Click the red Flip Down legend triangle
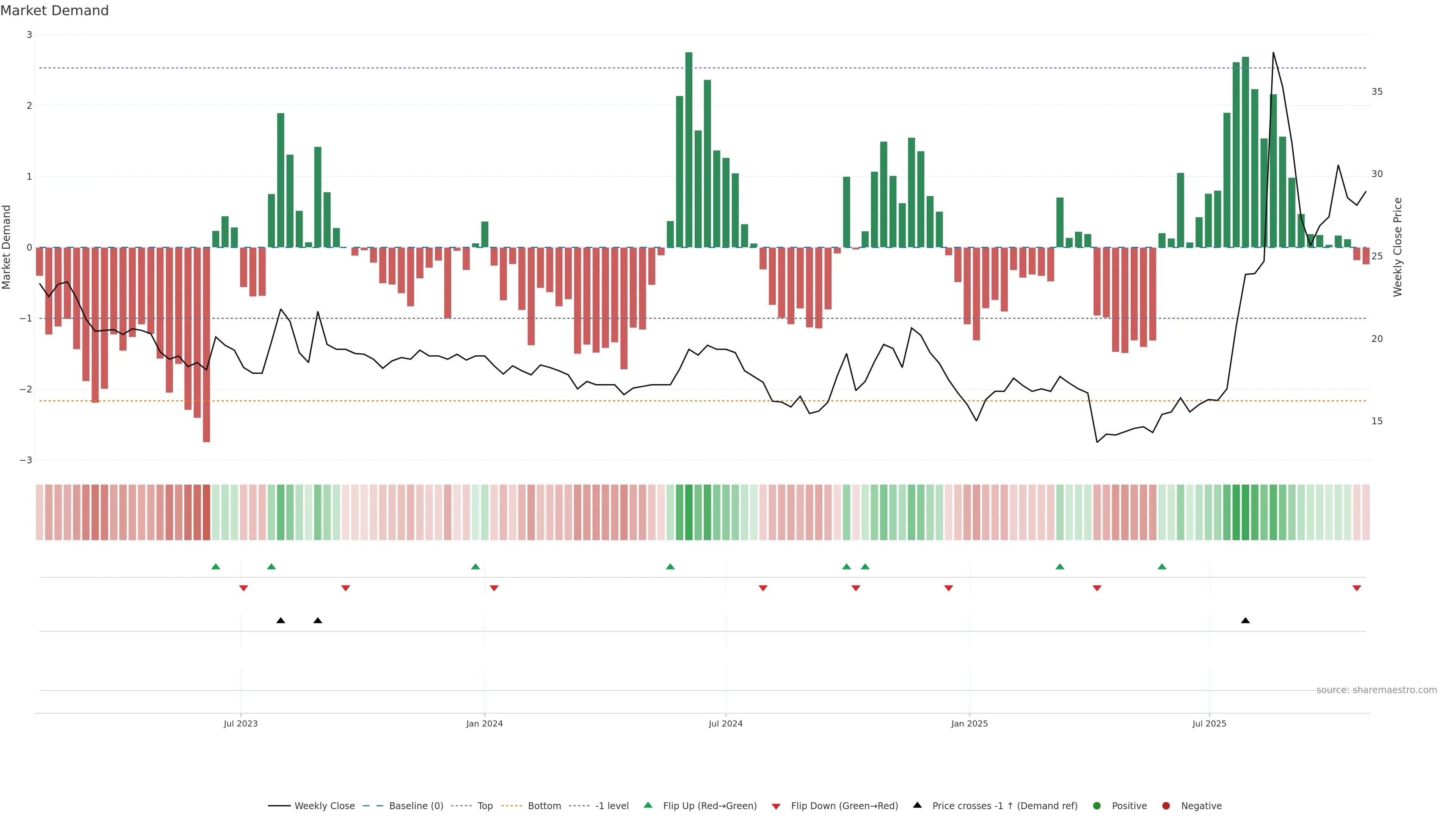 point(776,806)
